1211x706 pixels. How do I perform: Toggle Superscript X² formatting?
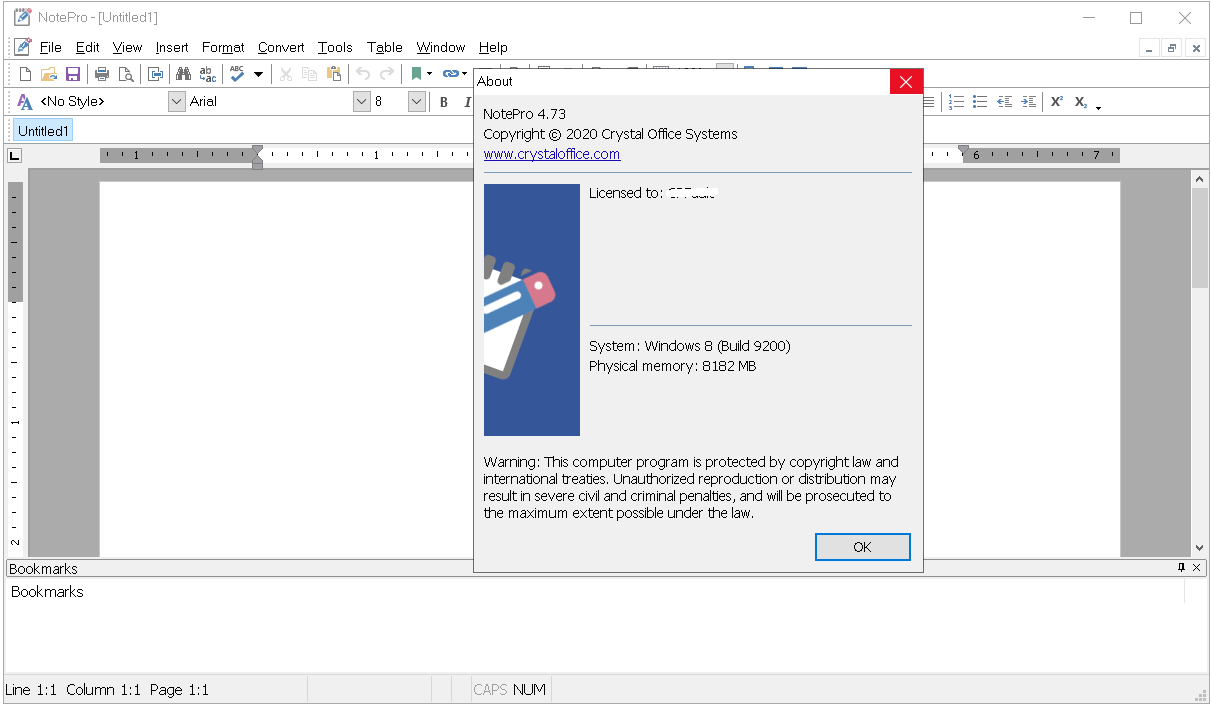coord(1057,101)
